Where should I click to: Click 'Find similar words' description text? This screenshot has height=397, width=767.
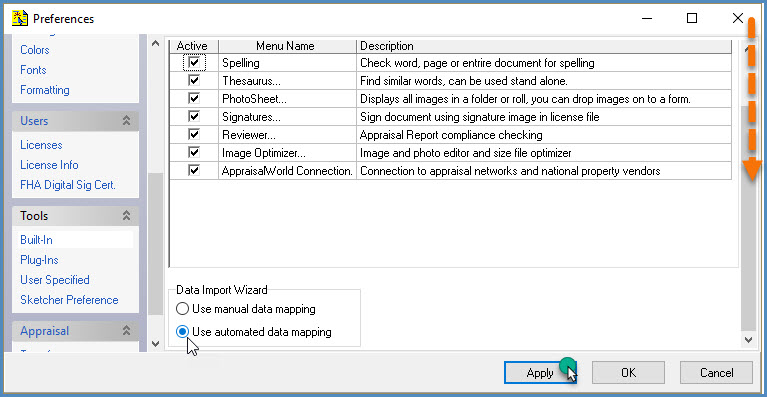click(464, 81)
